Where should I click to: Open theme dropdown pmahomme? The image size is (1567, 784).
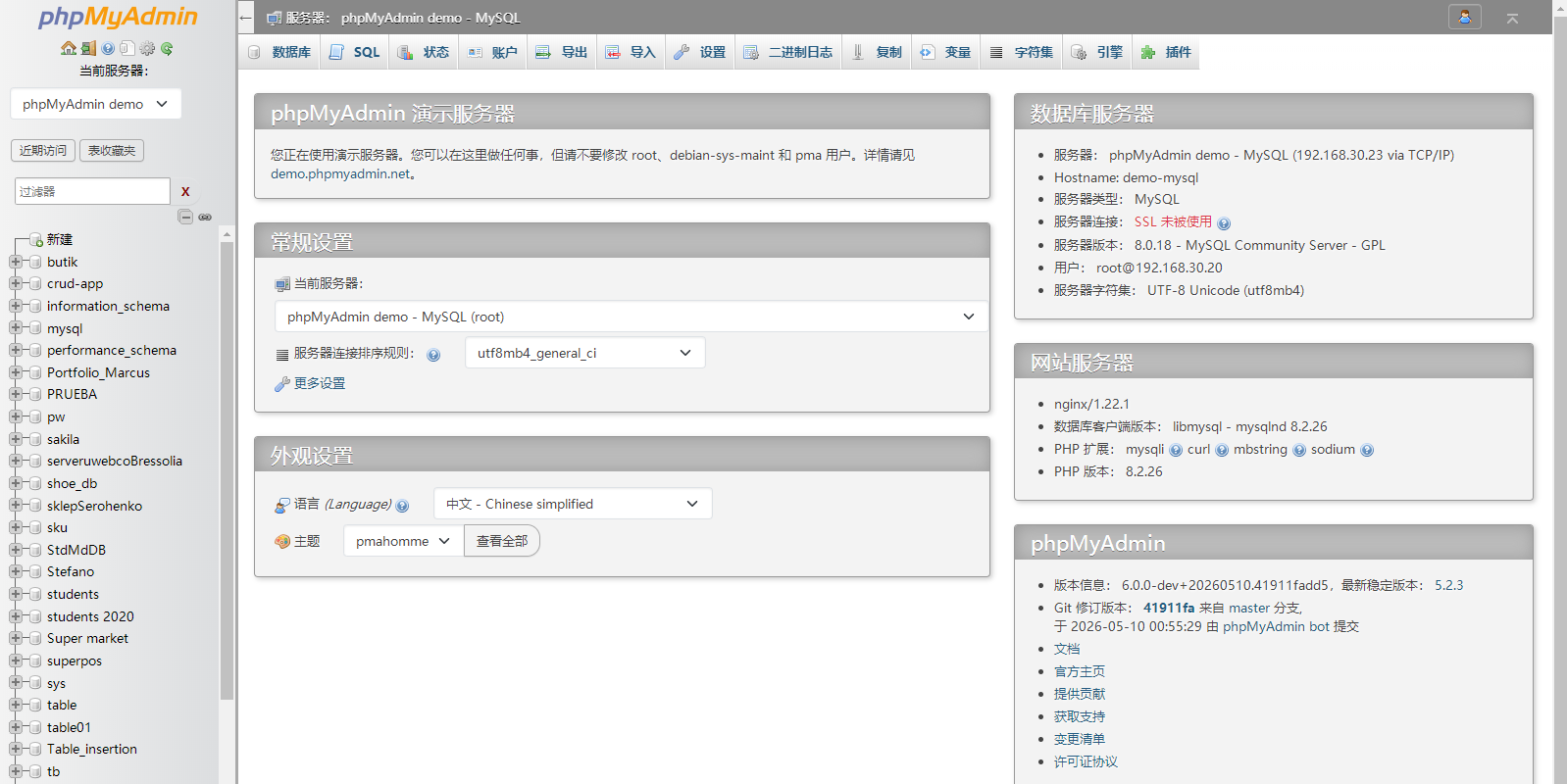403,541
